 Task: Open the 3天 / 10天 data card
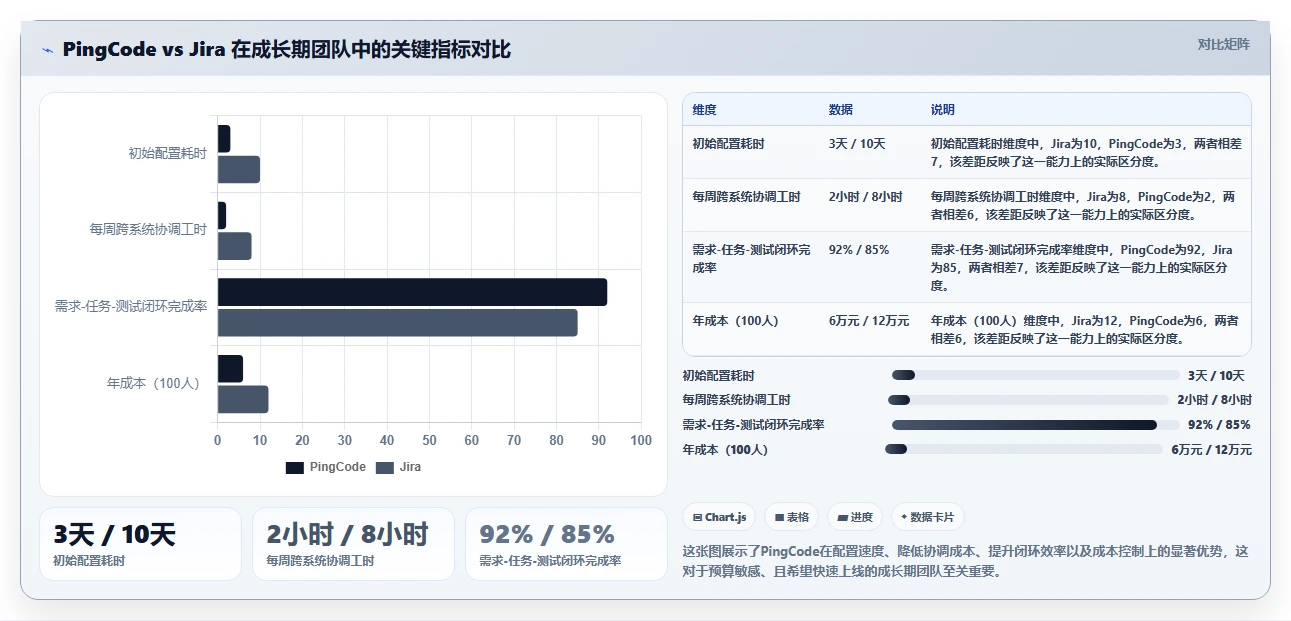[140, 544]
